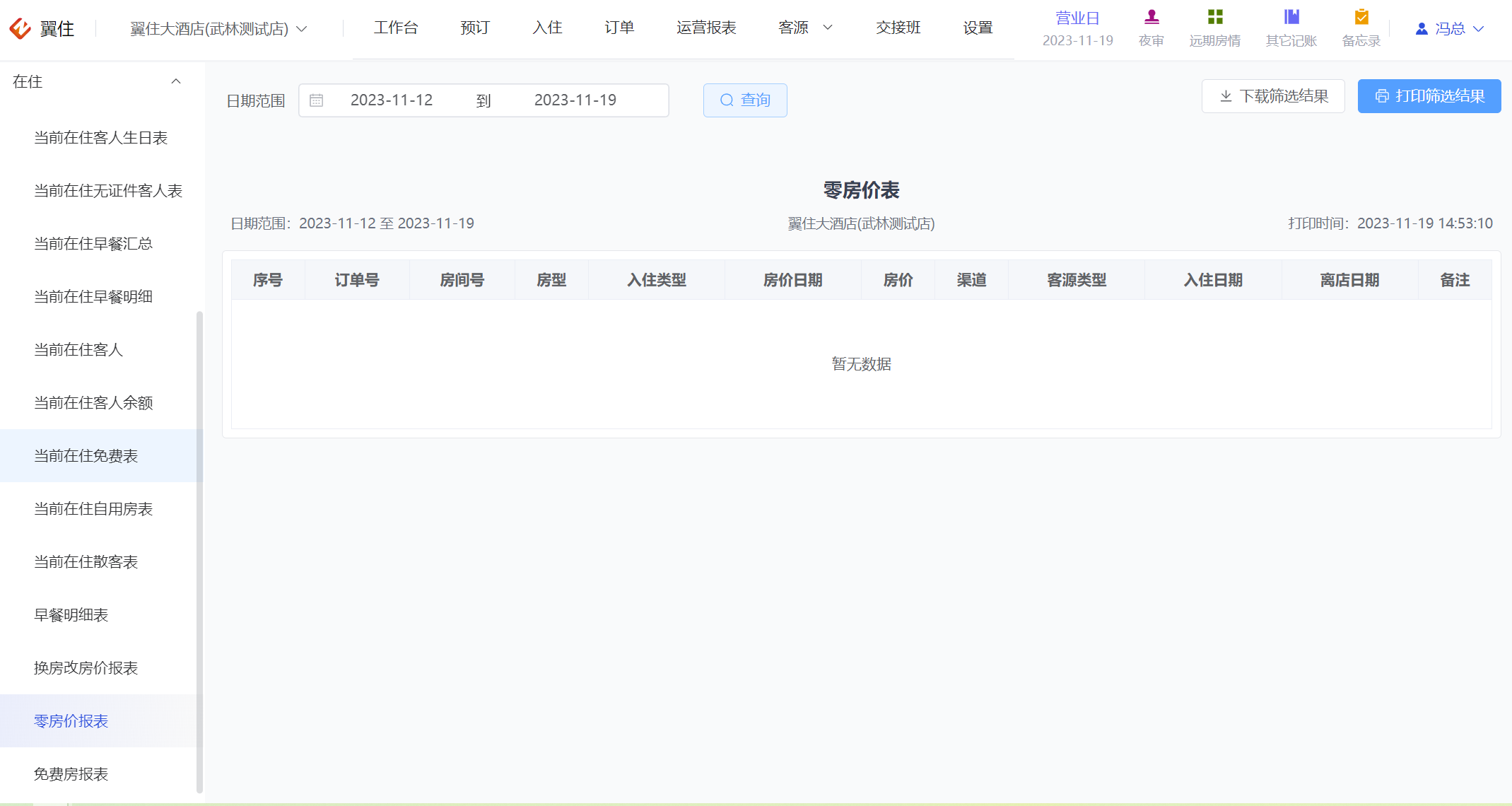Click the 零房价表 report title
The width and height of the screenshot is (1512, 806).
[862, 190]
